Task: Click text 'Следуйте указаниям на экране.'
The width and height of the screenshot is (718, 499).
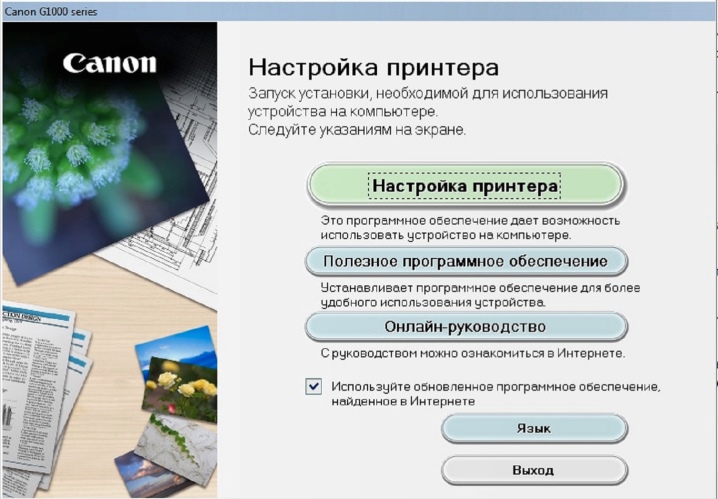Action: (357, 130)
